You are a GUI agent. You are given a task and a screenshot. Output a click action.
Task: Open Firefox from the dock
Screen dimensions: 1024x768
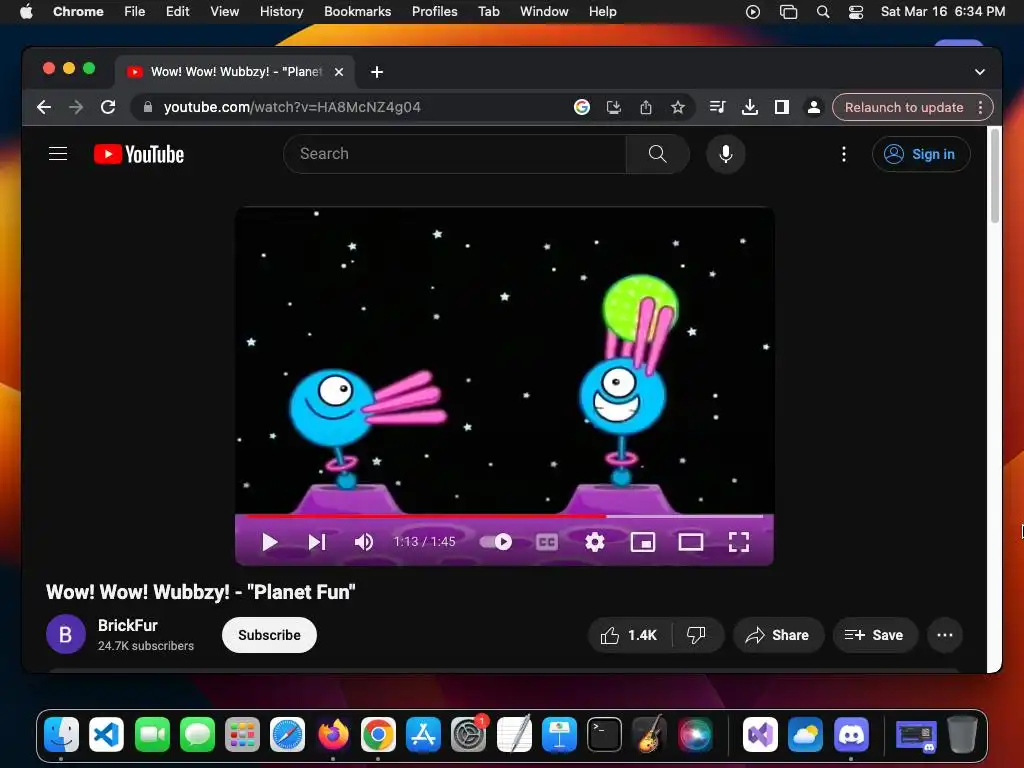coord(333,735)
